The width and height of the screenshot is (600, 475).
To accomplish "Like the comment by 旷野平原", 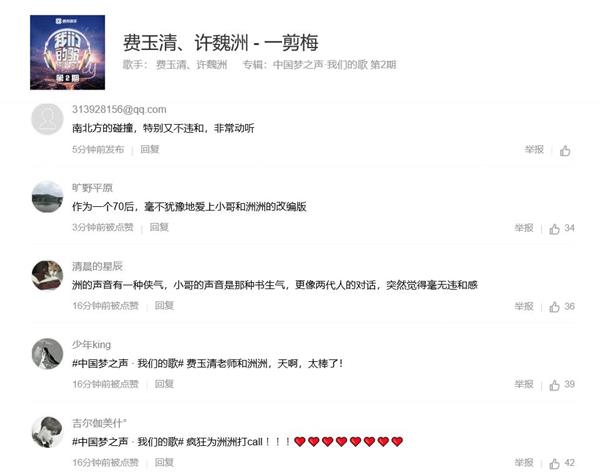I will pos(554,229).
